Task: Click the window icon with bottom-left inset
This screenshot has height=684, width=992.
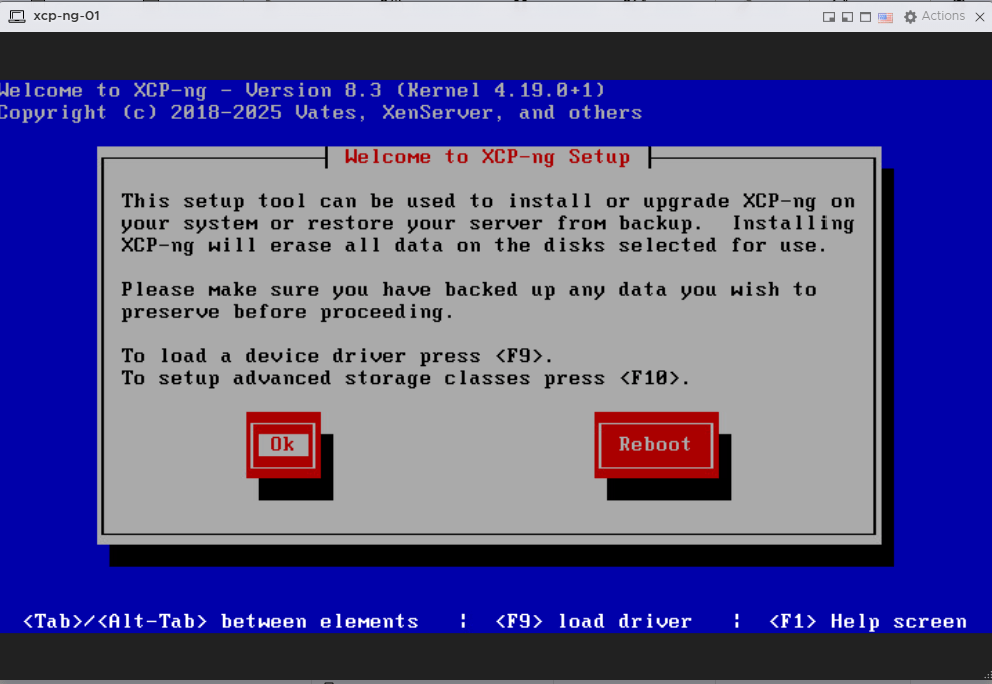Action: pyautogui.click(x=847, y=17)
